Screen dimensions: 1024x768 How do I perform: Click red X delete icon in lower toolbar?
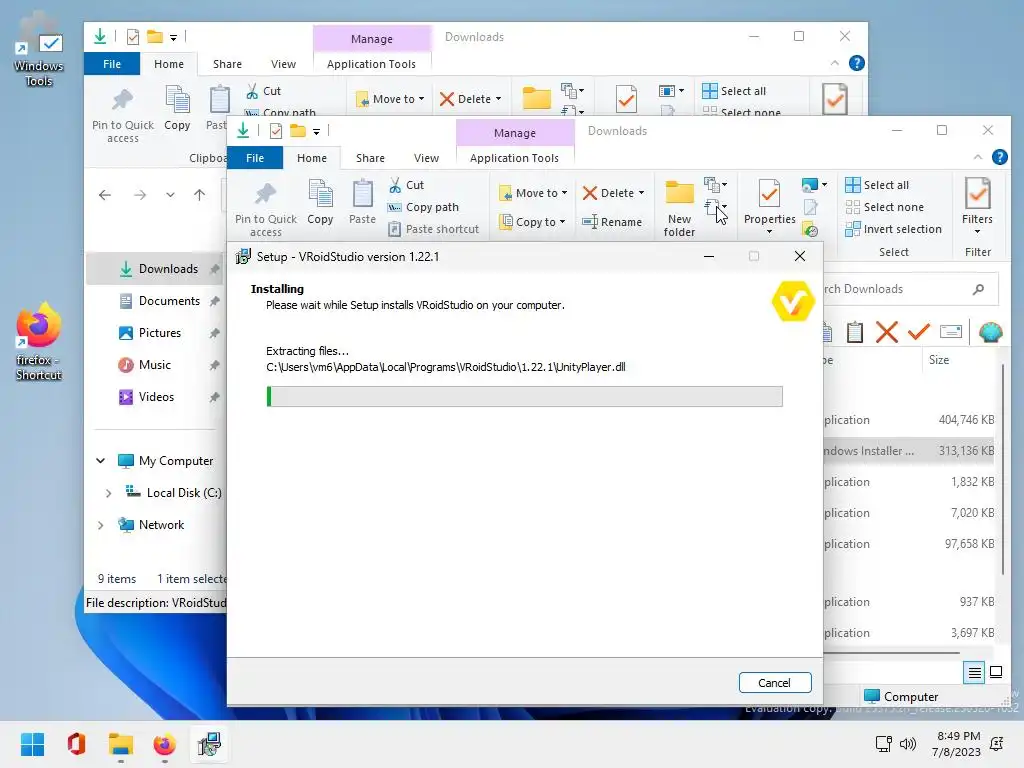886,332
